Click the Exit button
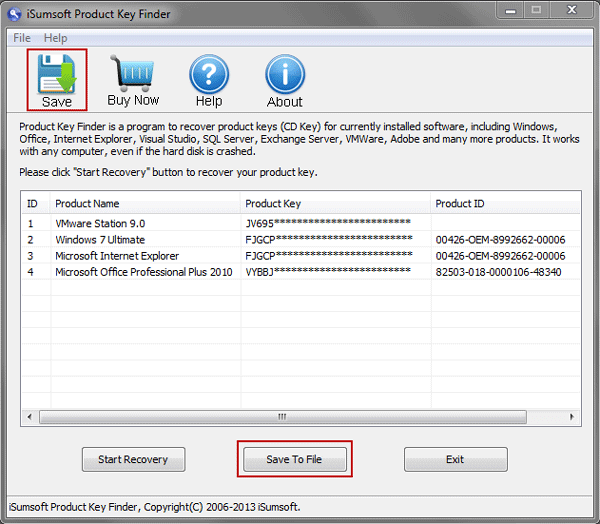Viewport: 600px width, 524px height. pos(455,459)
